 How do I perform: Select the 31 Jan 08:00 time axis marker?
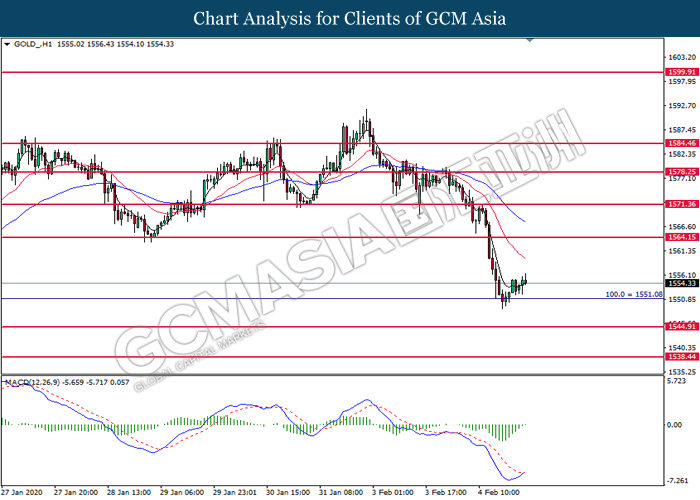point(340,492)
